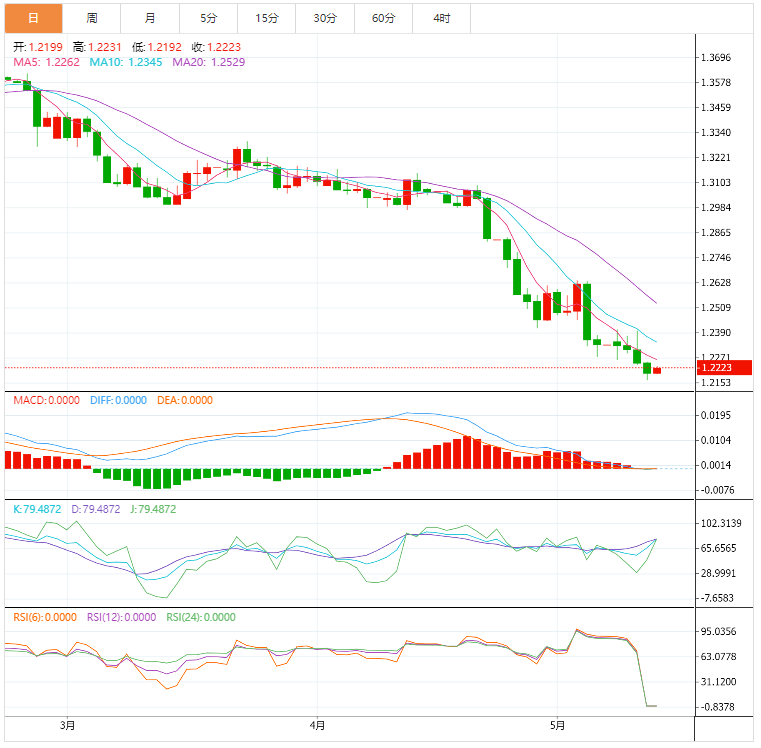761x748 pixels.
Task: Click the RSI(12): 0.0000 label
Action: [x=121, y=617]
